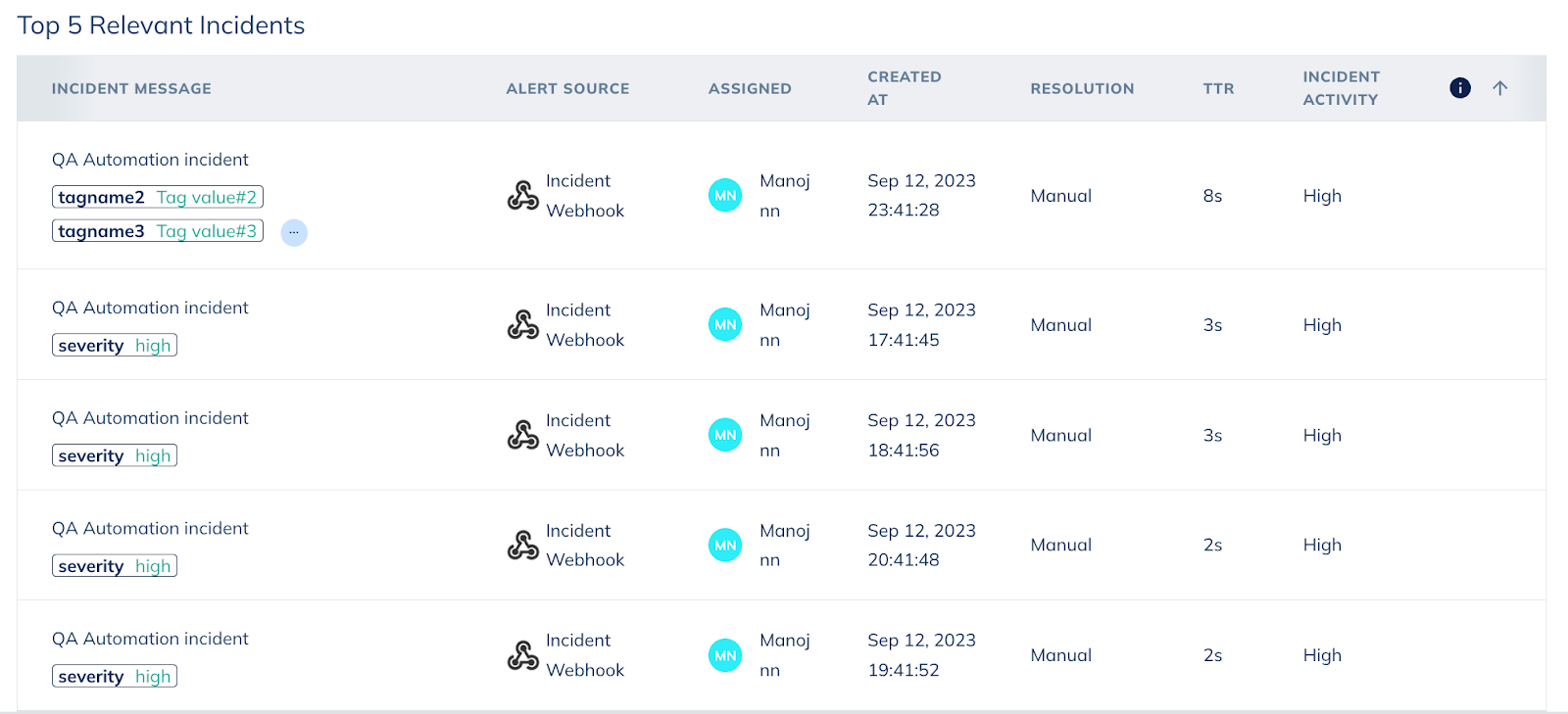
Task: Click the tagname2 Tag value#2 tag
Action: click(x=158, y=197)
